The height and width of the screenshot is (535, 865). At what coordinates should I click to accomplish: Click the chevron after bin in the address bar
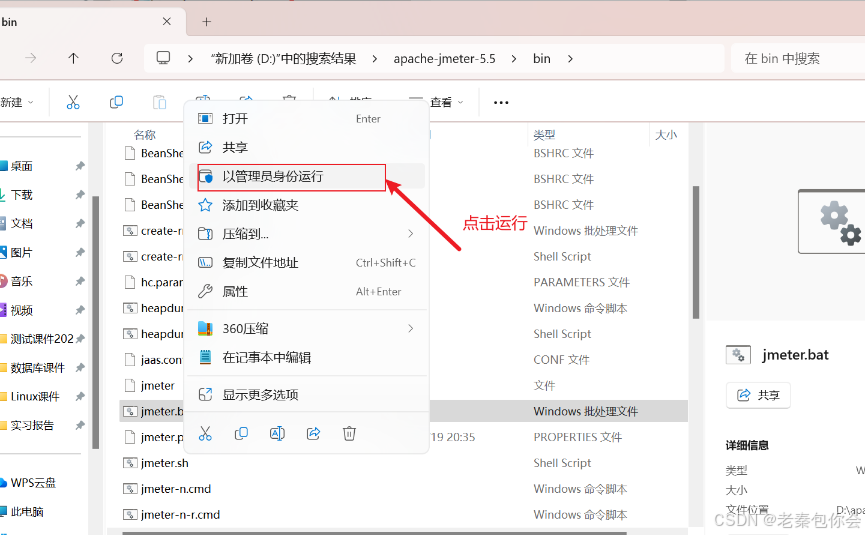pyautogui.click(x=570, y=58)
